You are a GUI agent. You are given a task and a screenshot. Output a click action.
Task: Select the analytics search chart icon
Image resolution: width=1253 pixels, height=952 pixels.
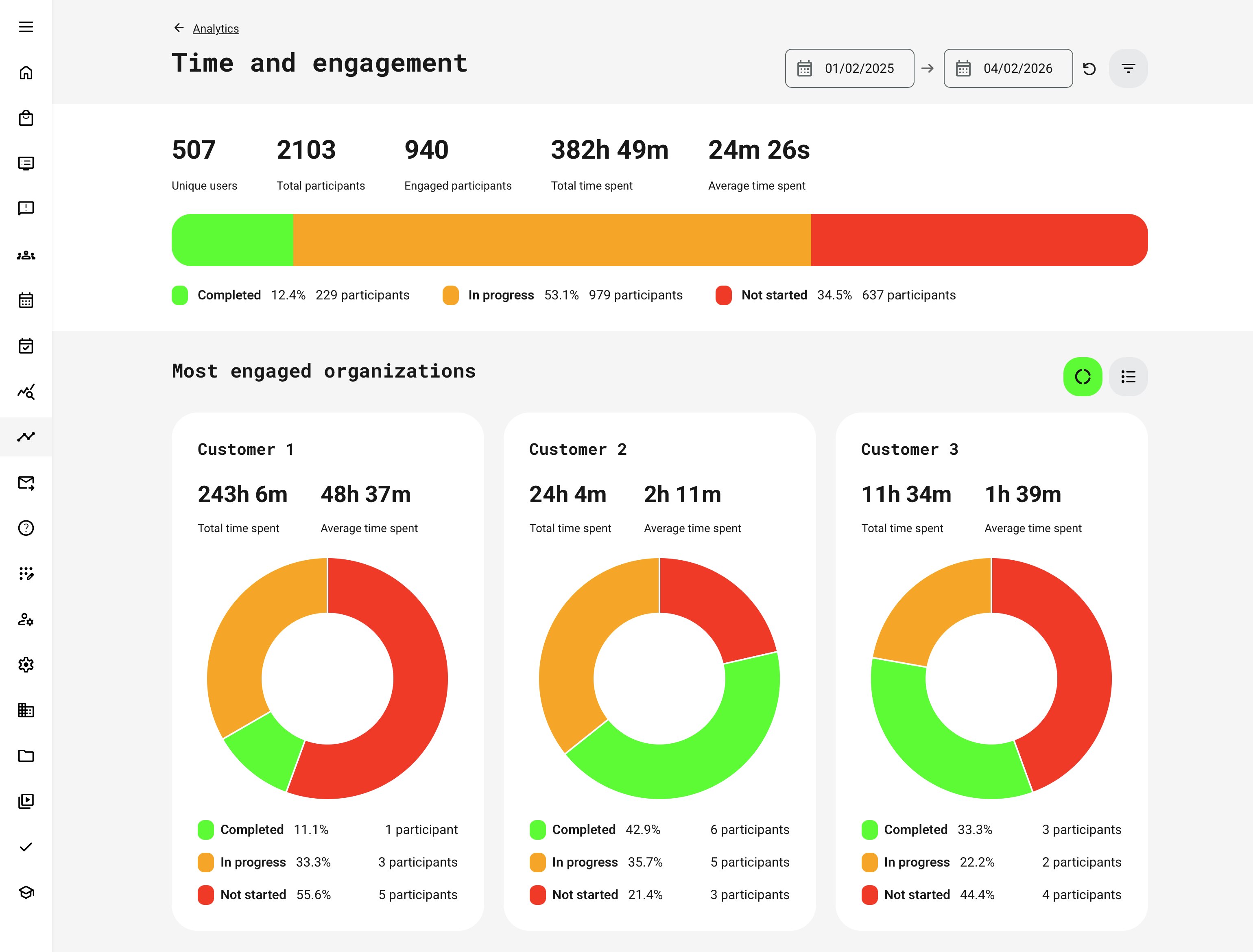point(26,391)
